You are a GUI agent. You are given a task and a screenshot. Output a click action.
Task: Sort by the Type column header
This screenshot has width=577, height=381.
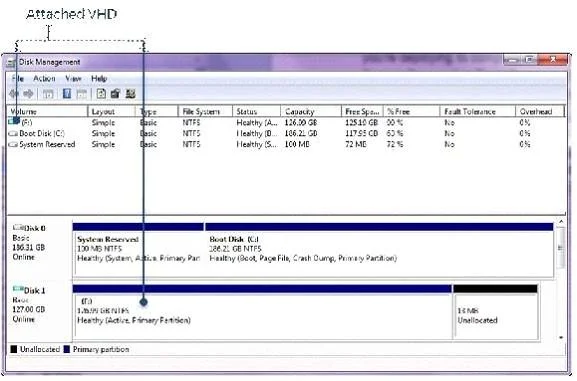coord(157,112)
